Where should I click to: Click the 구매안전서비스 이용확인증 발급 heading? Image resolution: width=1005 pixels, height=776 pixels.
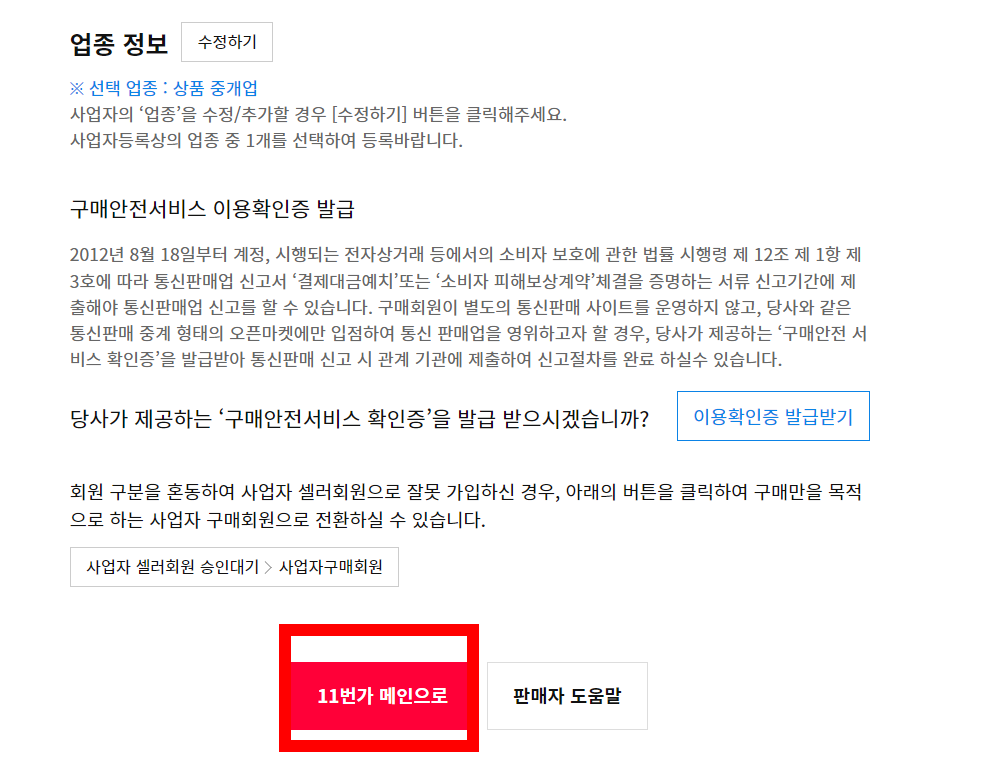[212, 209]
